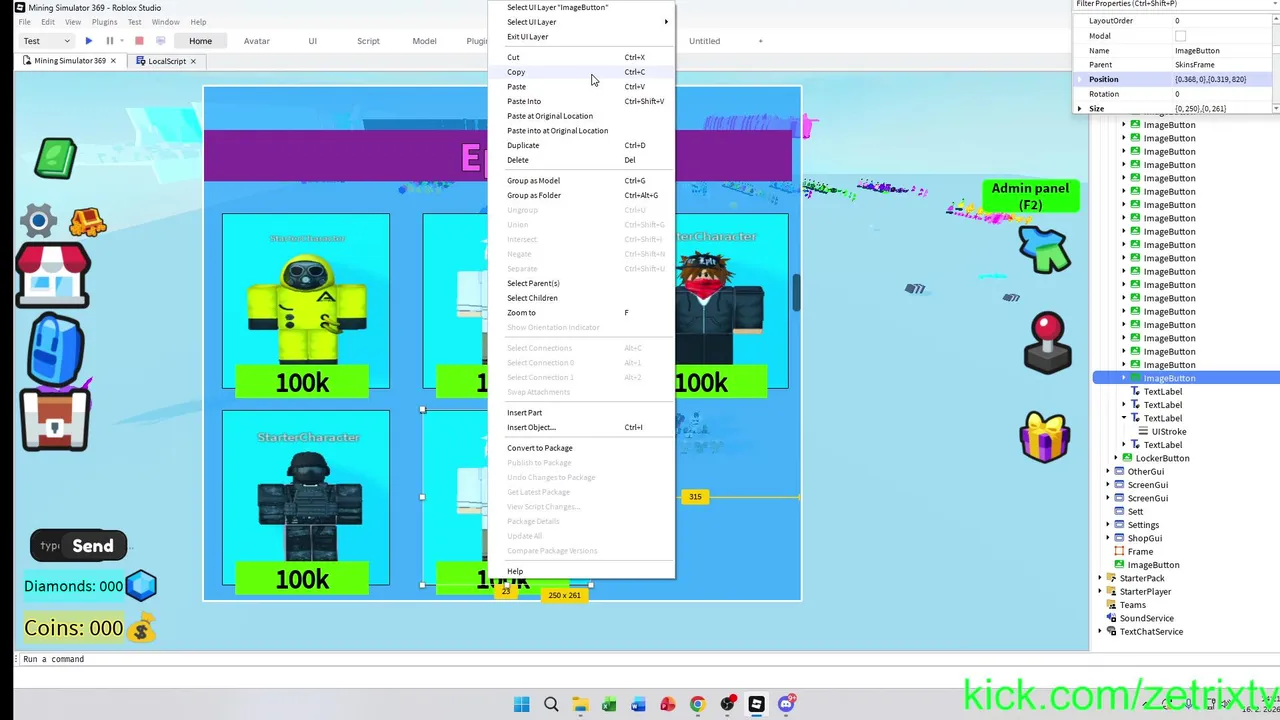Viewport: 1280px width, 720px height.
Task: Click the yellow gift box icon
Action: tap(1045, 436)
